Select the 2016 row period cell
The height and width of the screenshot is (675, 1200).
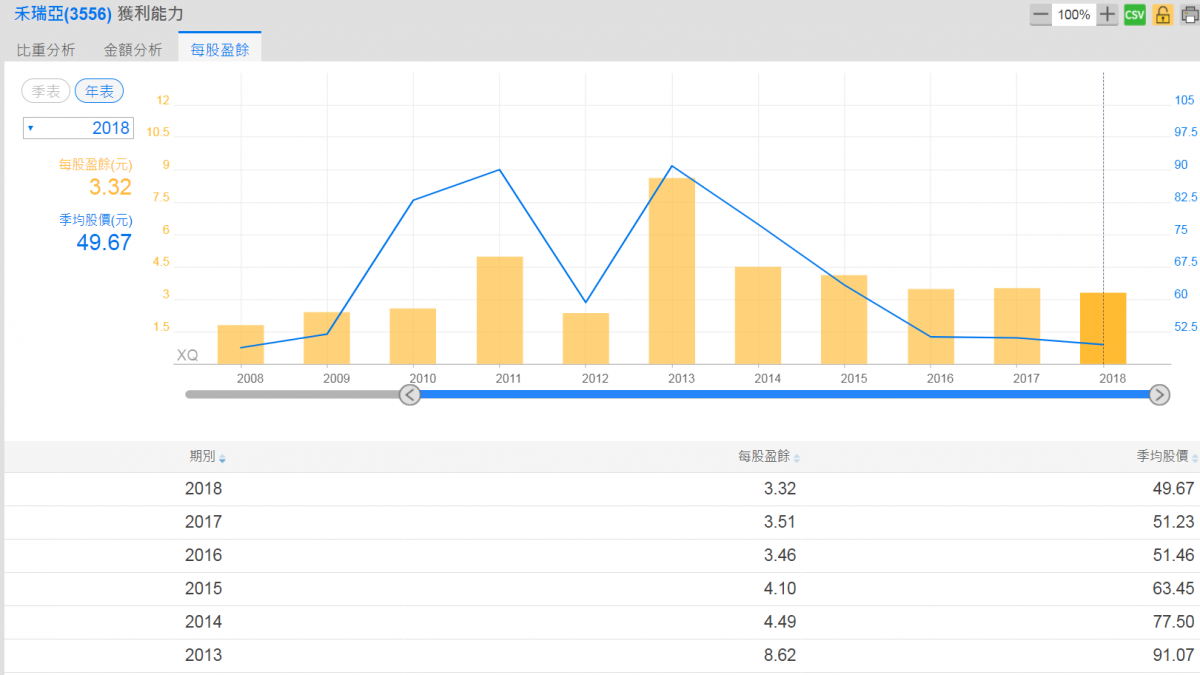point(203,555)
